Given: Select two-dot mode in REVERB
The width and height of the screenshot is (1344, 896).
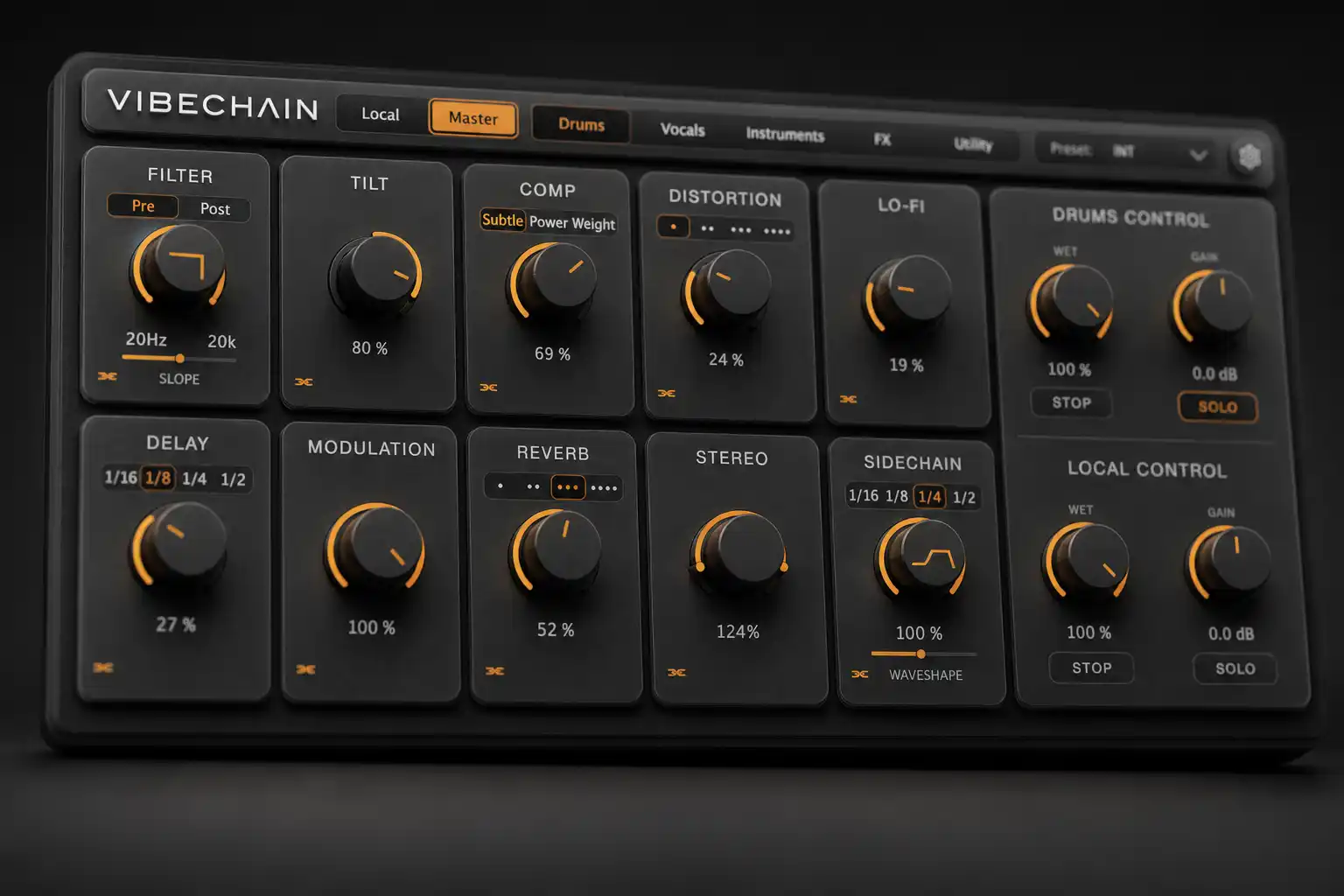Looking at the screenshot, I should coord(533,486).
